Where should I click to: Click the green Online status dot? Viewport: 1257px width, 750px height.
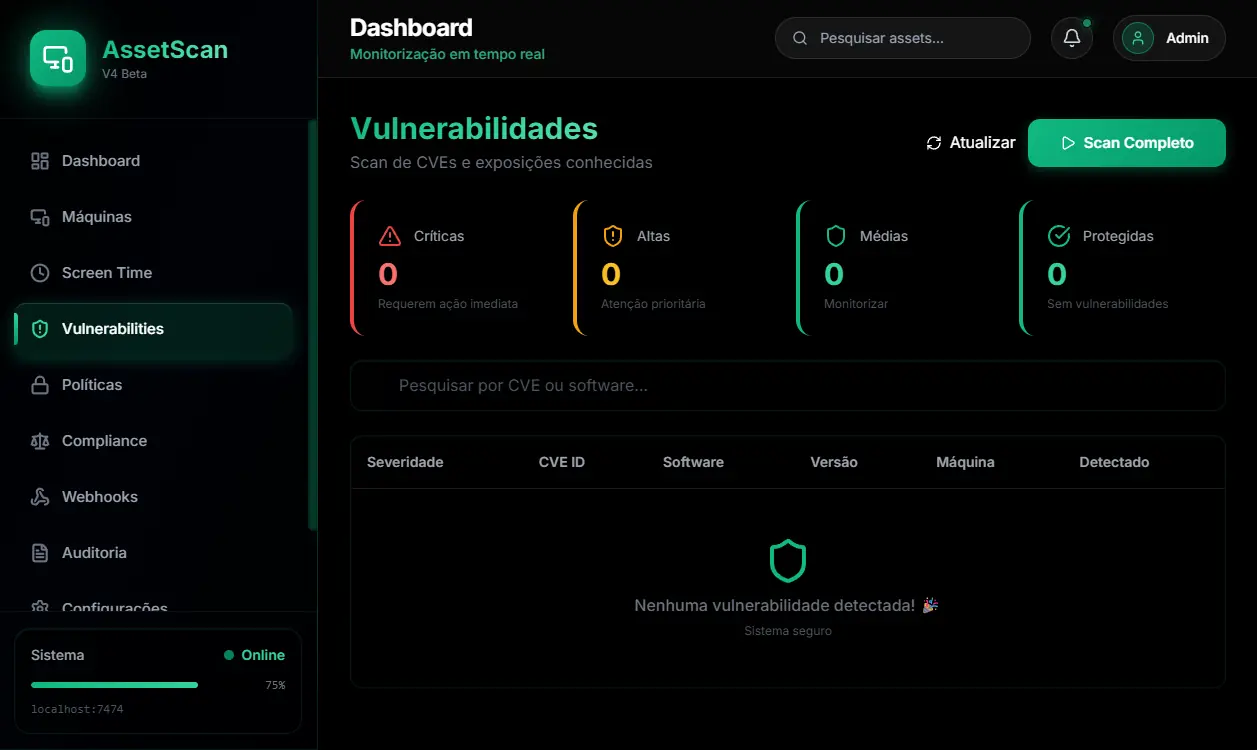(229, 655)
